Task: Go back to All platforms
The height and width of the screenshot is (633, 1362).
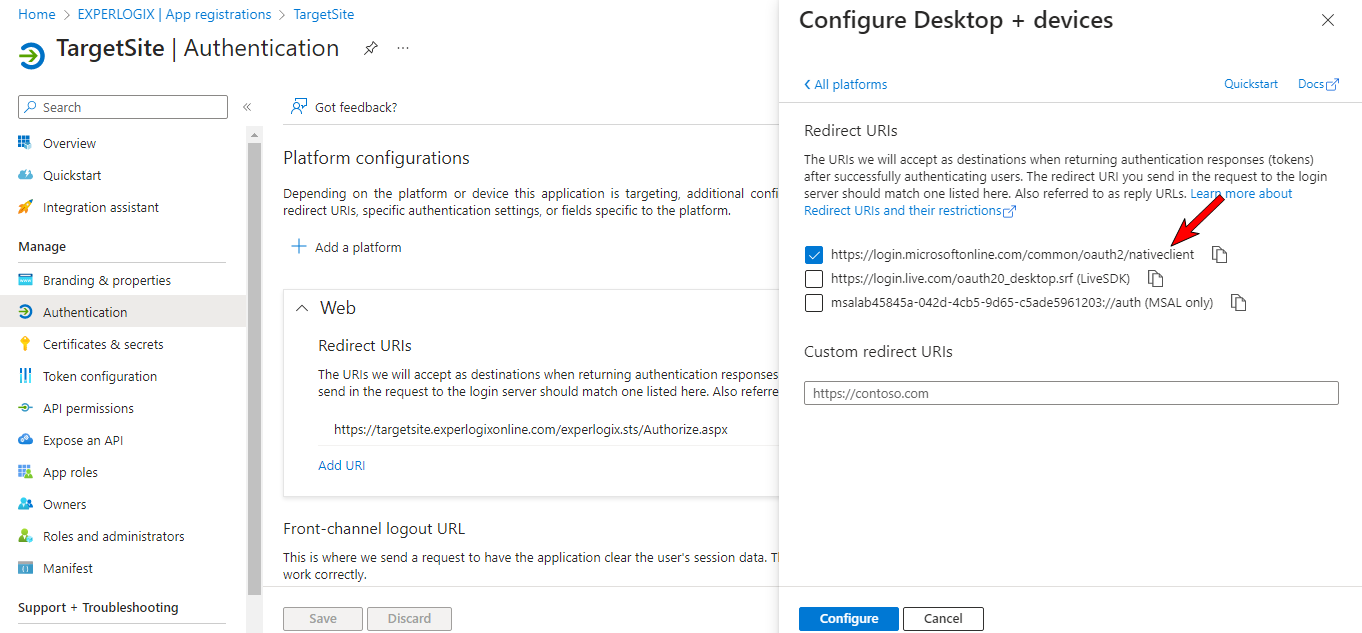Action: 845,84
